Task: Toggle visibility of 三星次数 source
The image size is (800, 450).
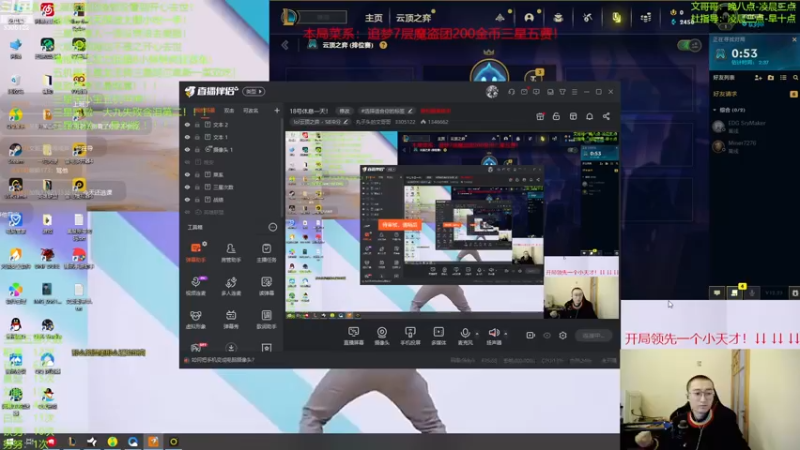Action: point(187,187)
